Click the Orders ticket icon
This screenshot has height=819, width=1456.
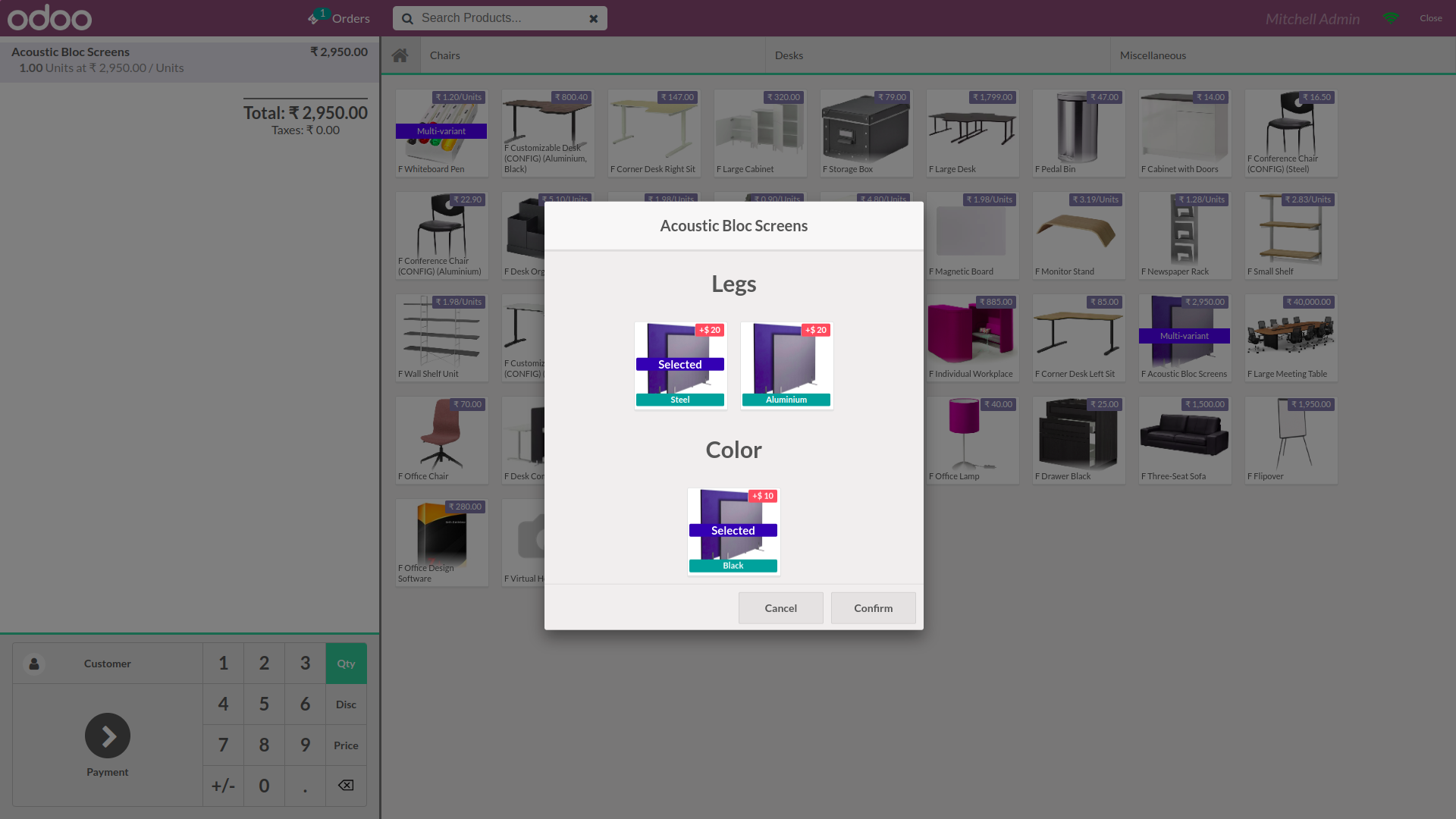pos(313,19)
